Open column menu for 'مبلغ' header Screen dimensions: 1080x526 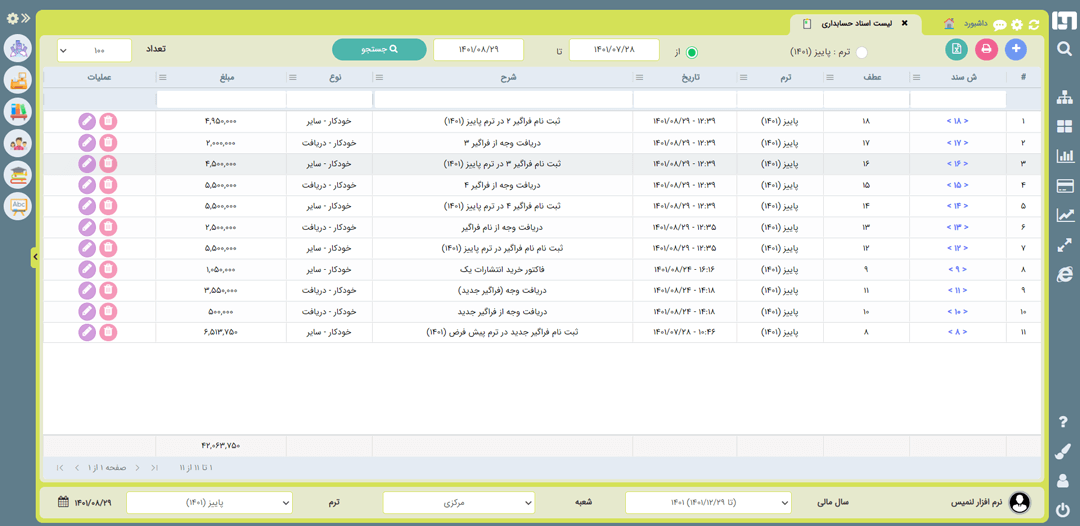click(163, 77)
